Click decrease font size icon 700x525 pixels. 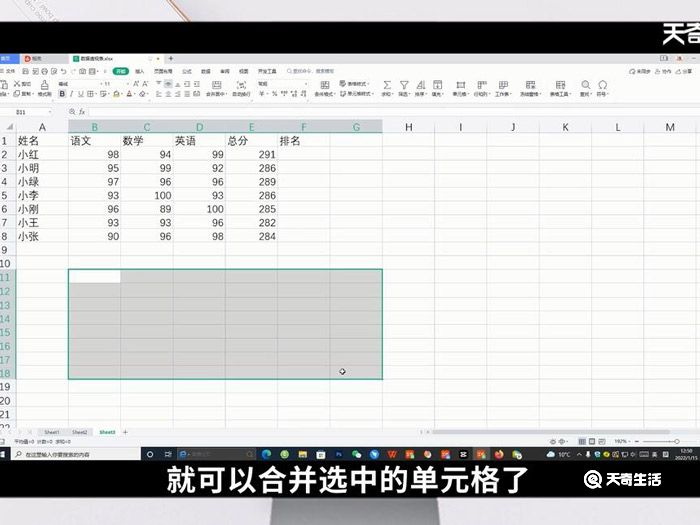point(145,83)
